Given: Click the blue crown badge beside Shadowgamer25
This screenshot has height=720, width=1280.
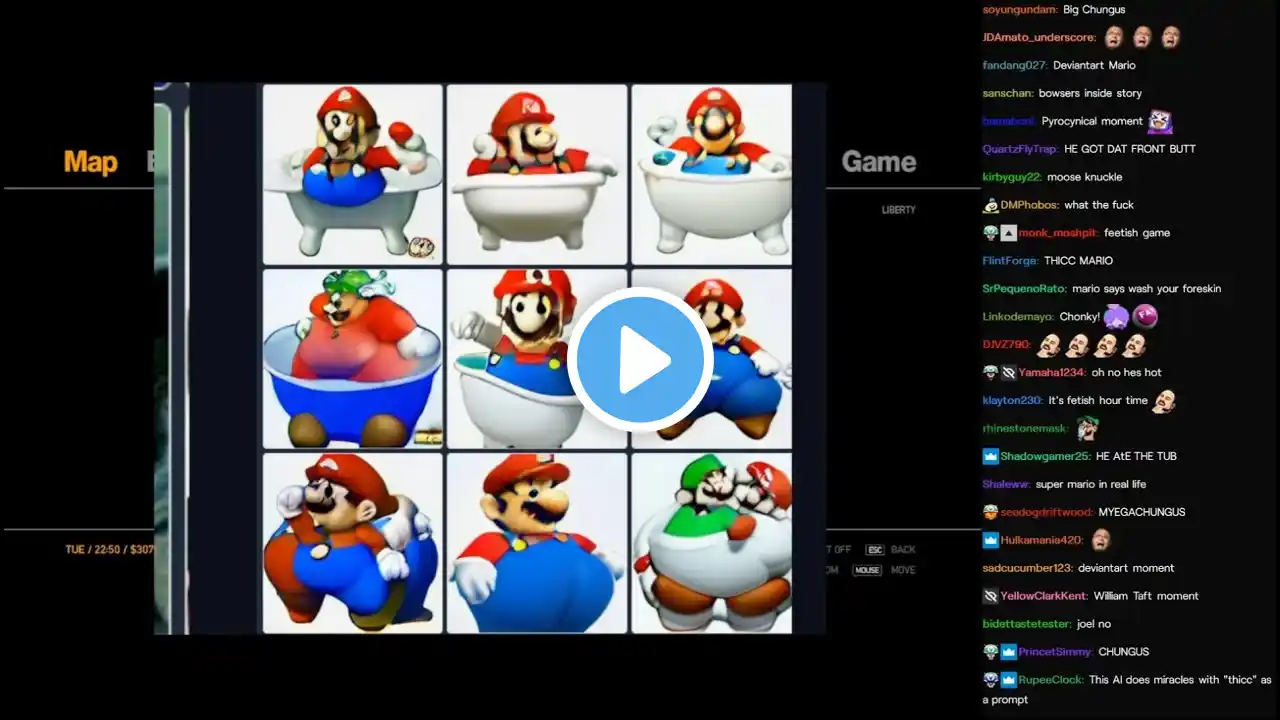Looking at the screenshot, I should pyautogui.click(x=990, y=456).
